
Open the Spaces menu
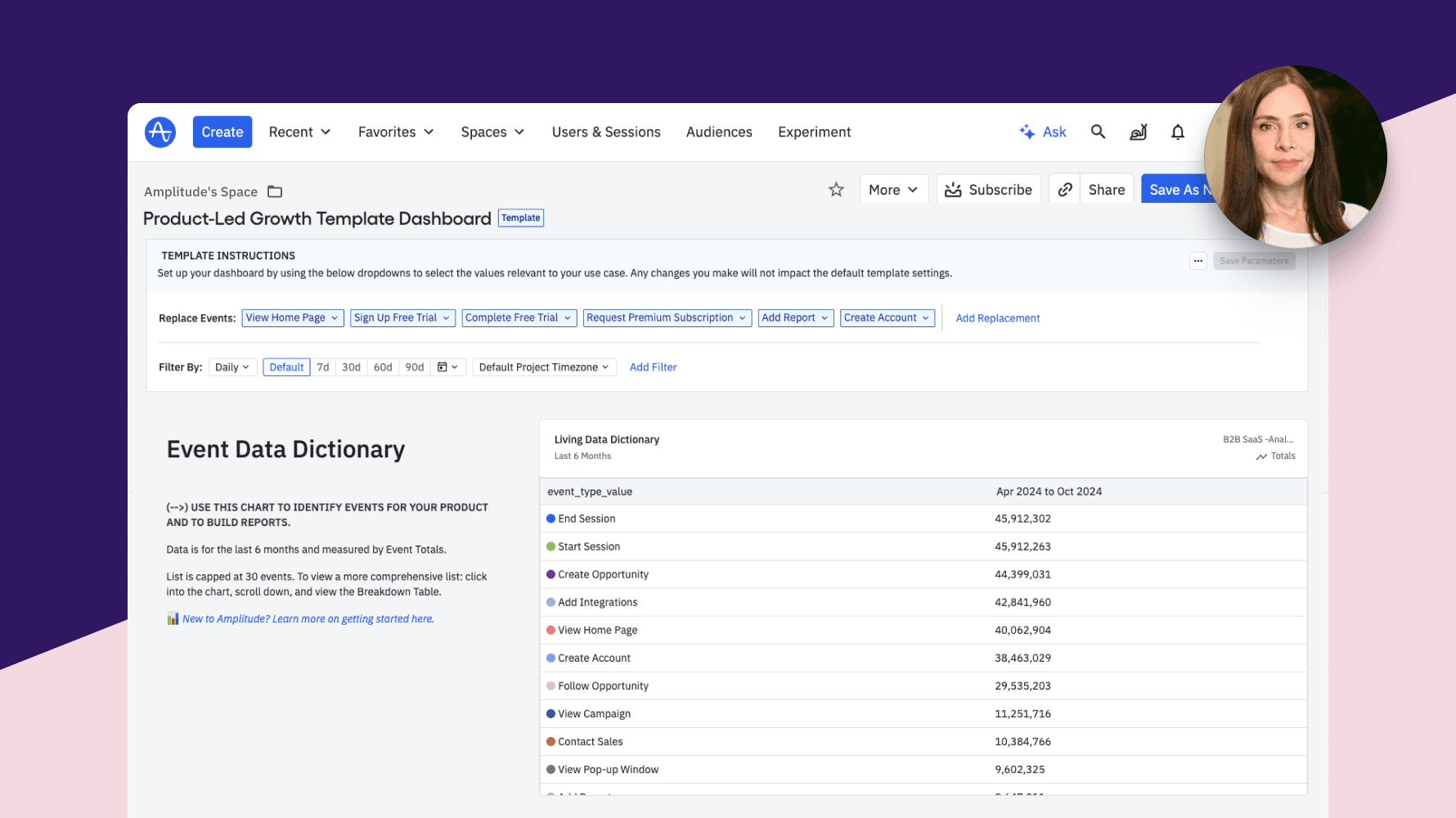(x=492, y=132)
